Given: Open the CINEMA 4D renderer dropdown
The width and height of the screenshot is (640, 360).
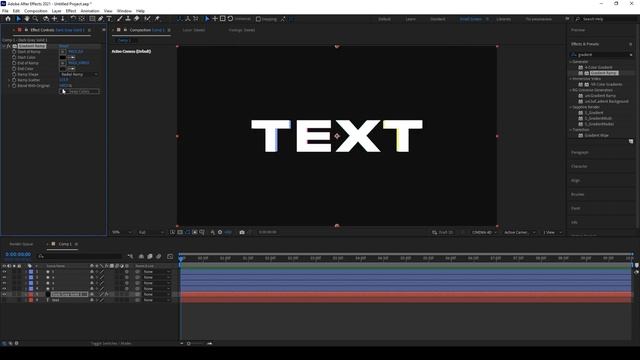Looking at the screenshot, I should click(x=484, y=232).
